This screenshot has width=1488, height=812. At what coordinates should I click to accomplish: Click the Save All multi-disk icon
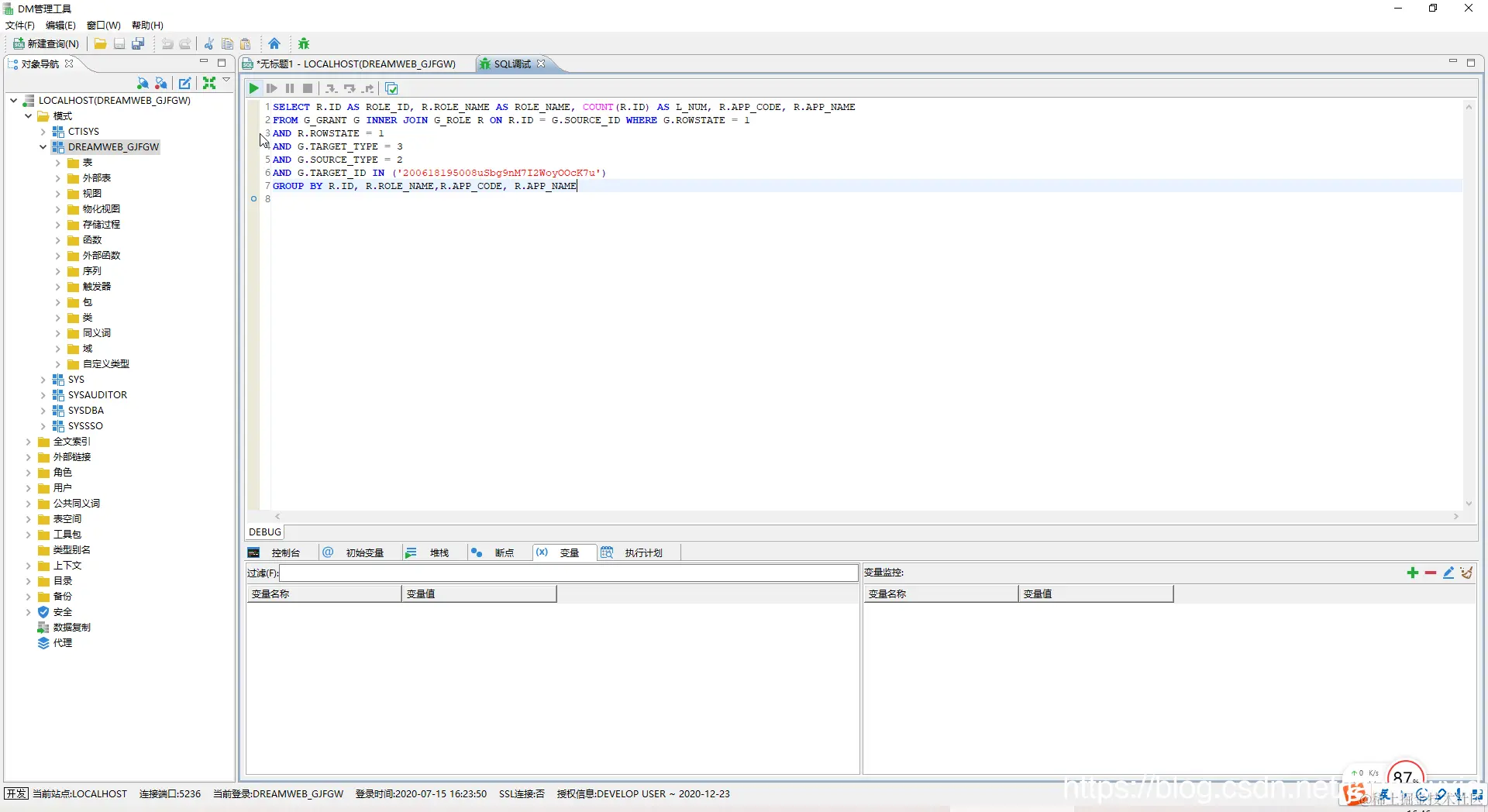pos(139,43)
